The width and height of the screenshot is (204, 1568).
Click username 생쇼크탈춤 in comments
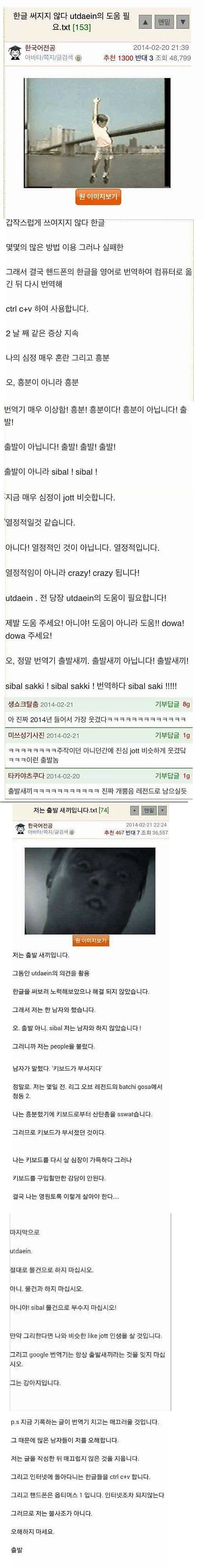click(x=23, y=704)
